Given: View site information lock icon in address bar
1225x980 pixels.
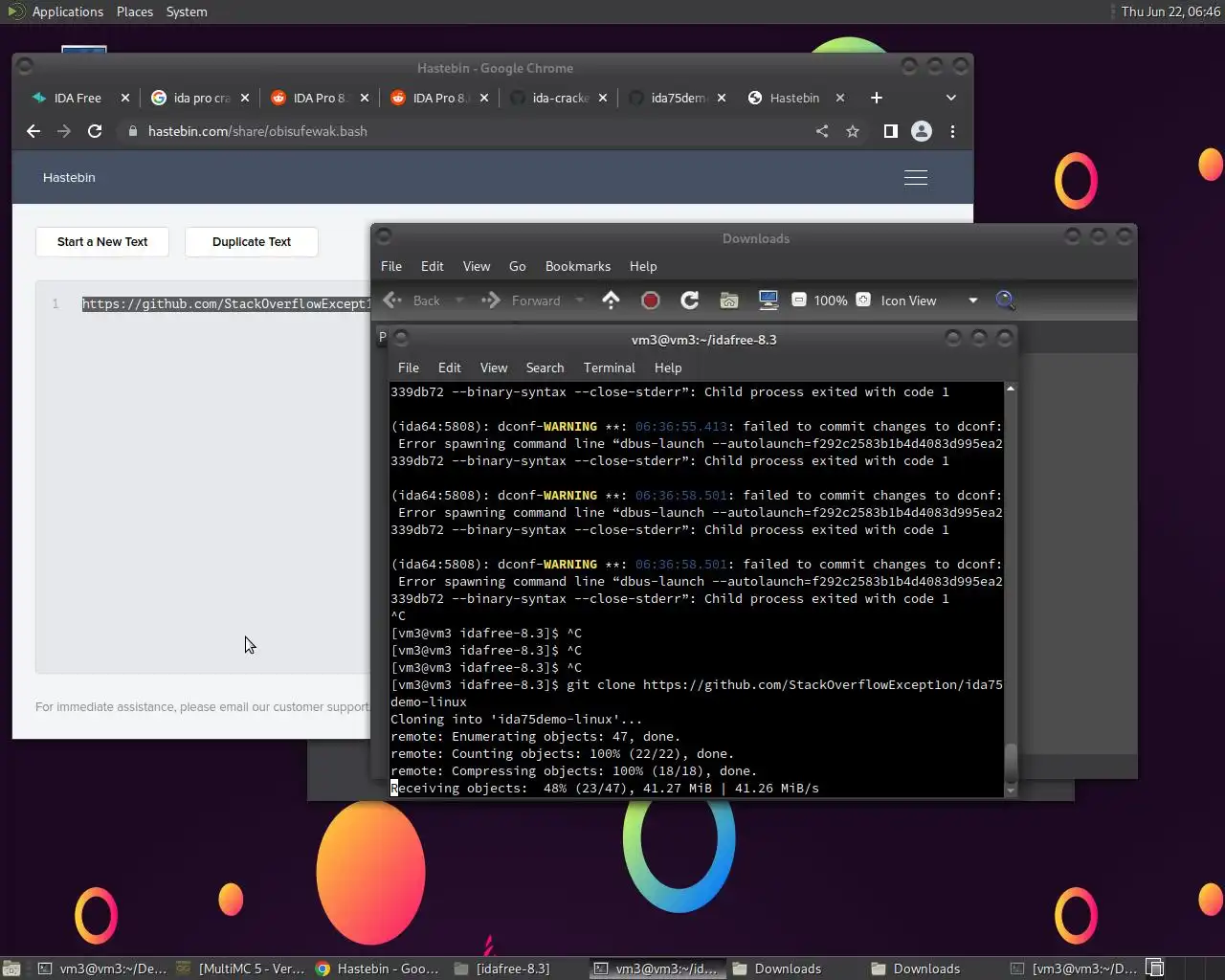Looking at the screenshot, I should 133,131.
